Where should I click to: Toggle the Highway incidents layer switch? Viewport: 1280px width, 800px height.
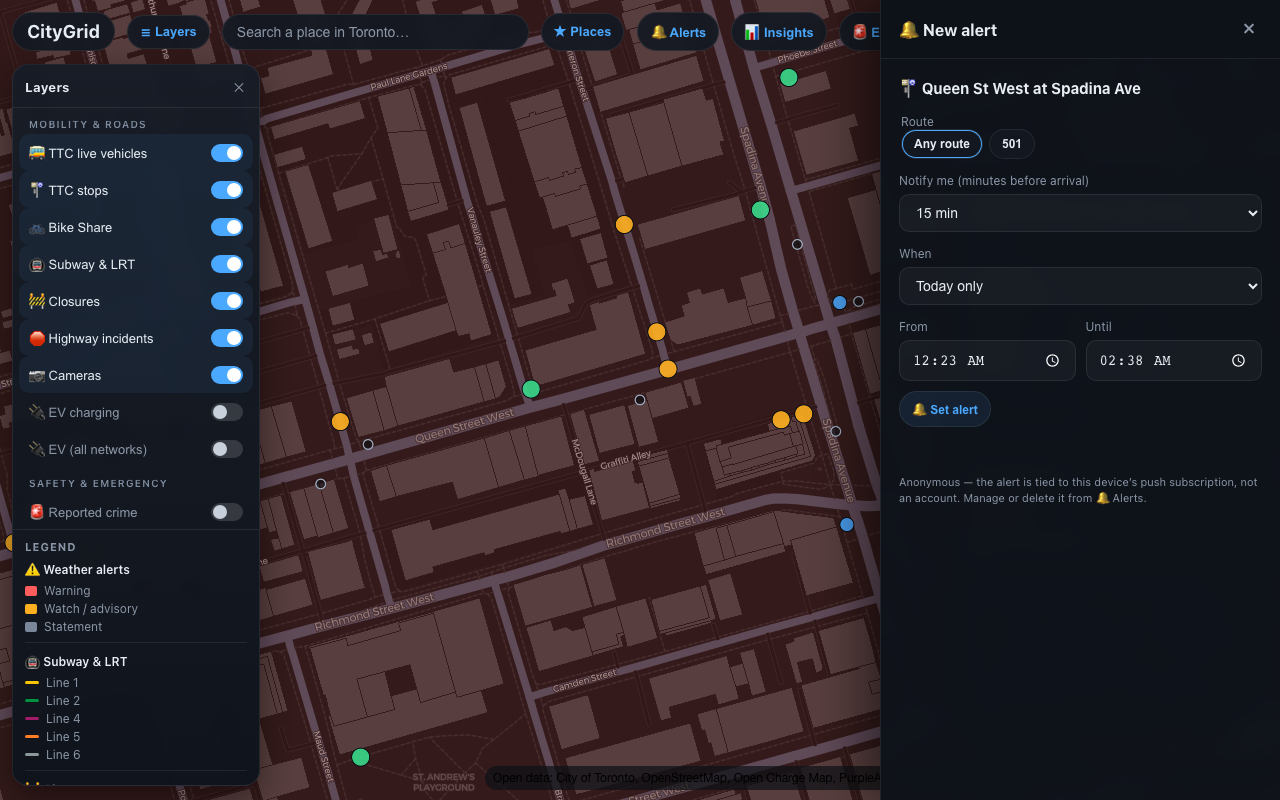click(x=227, y=338)
